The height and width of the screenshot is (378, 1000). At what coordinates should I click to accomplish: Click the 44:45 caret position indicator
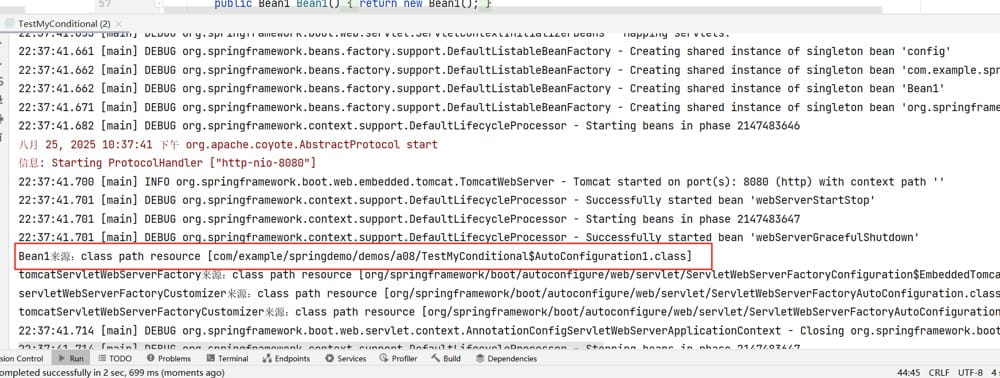[908, 372]
